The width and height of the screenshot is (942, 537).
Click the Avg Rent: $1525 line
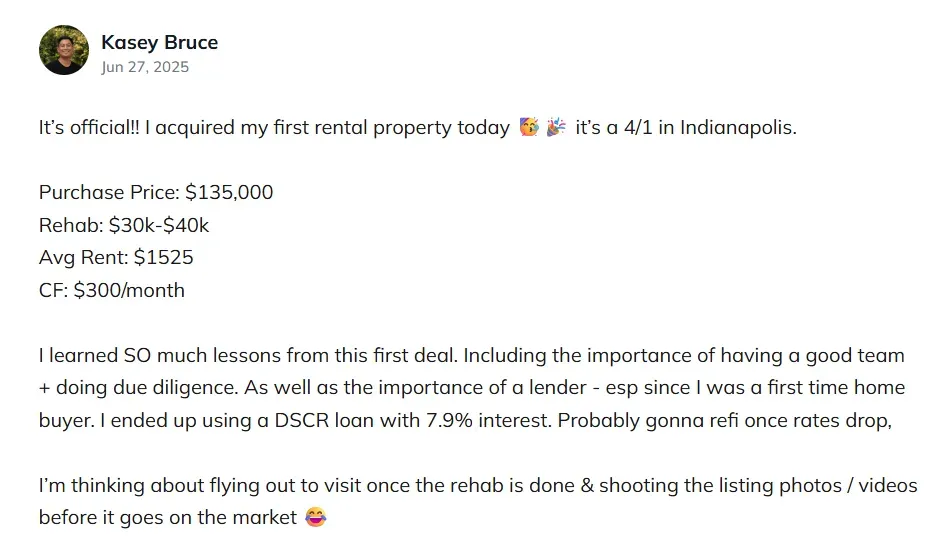click(116, 258)
